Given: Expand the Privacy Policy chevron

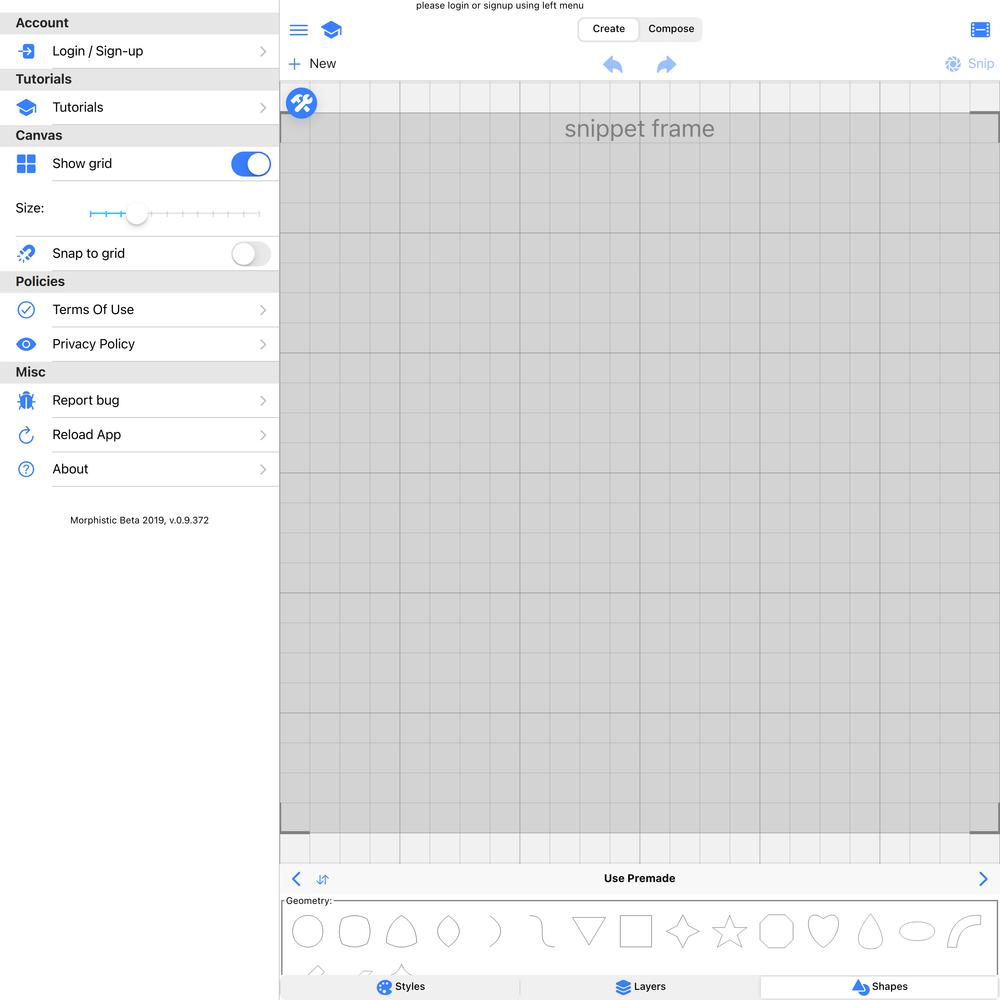Looking at the screenshot, I should 263,344.
